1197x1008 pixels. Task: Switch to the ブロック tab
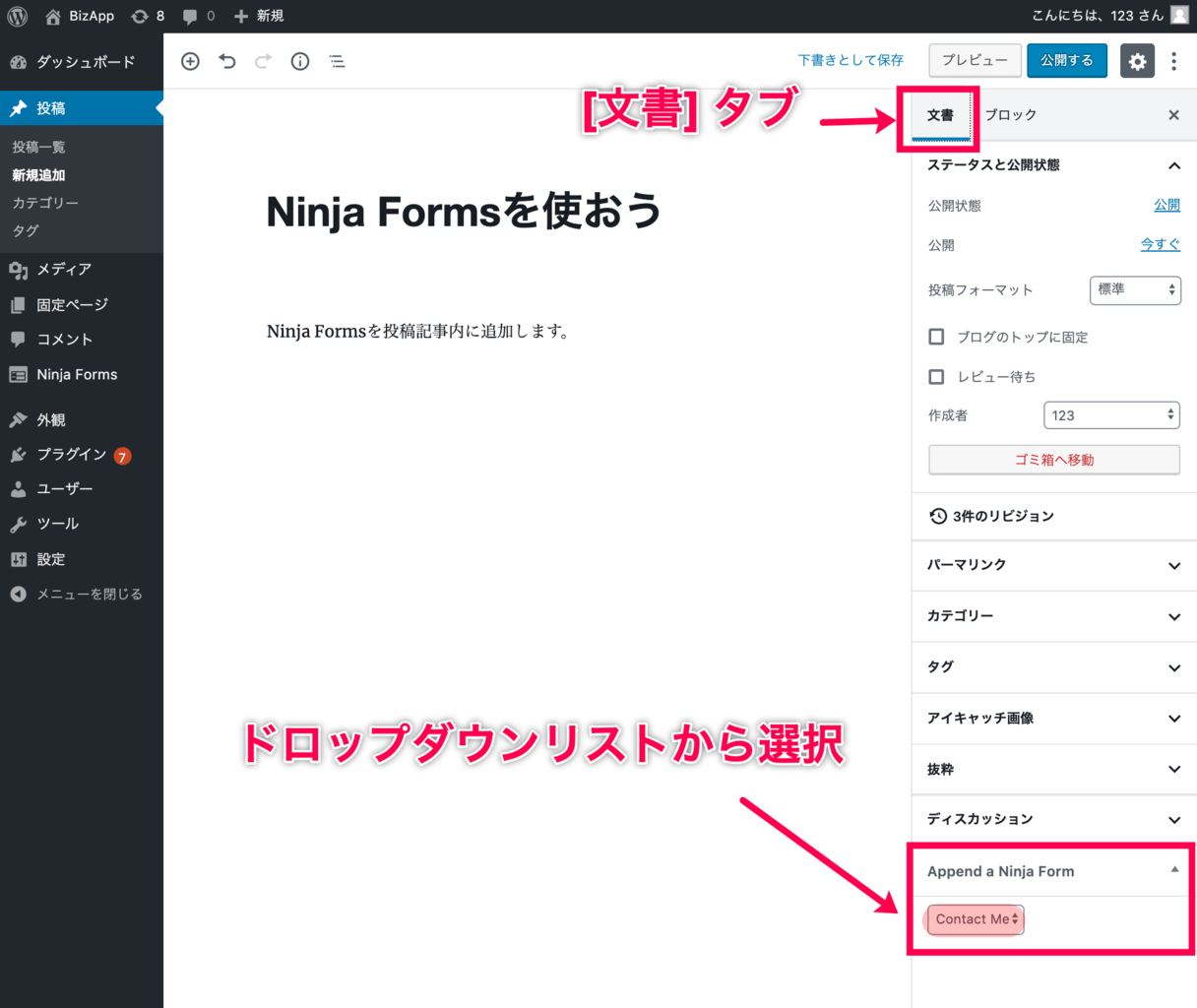1011,115
